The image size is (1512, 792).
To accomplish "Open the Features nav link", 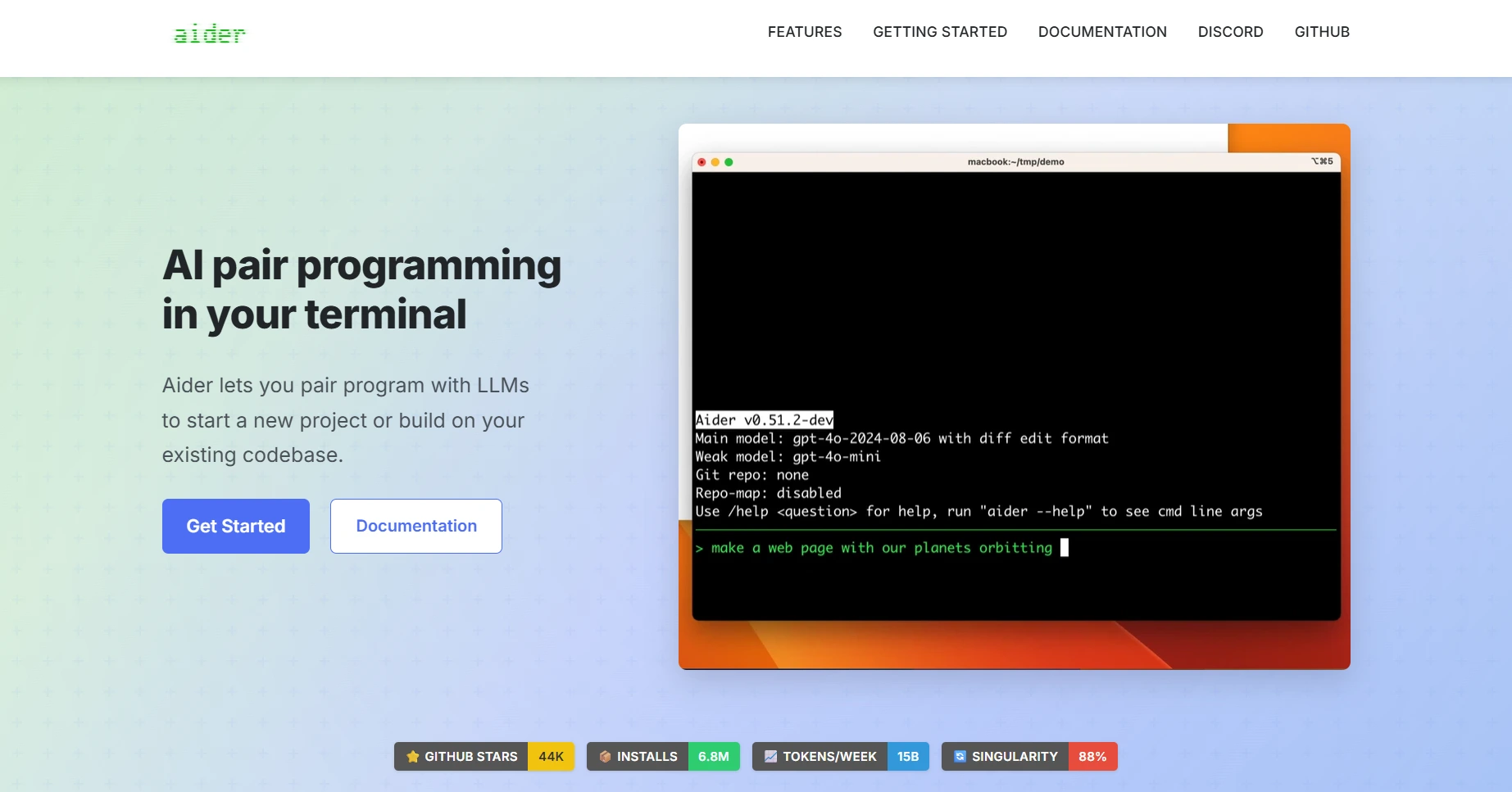I will coord(805,32).
